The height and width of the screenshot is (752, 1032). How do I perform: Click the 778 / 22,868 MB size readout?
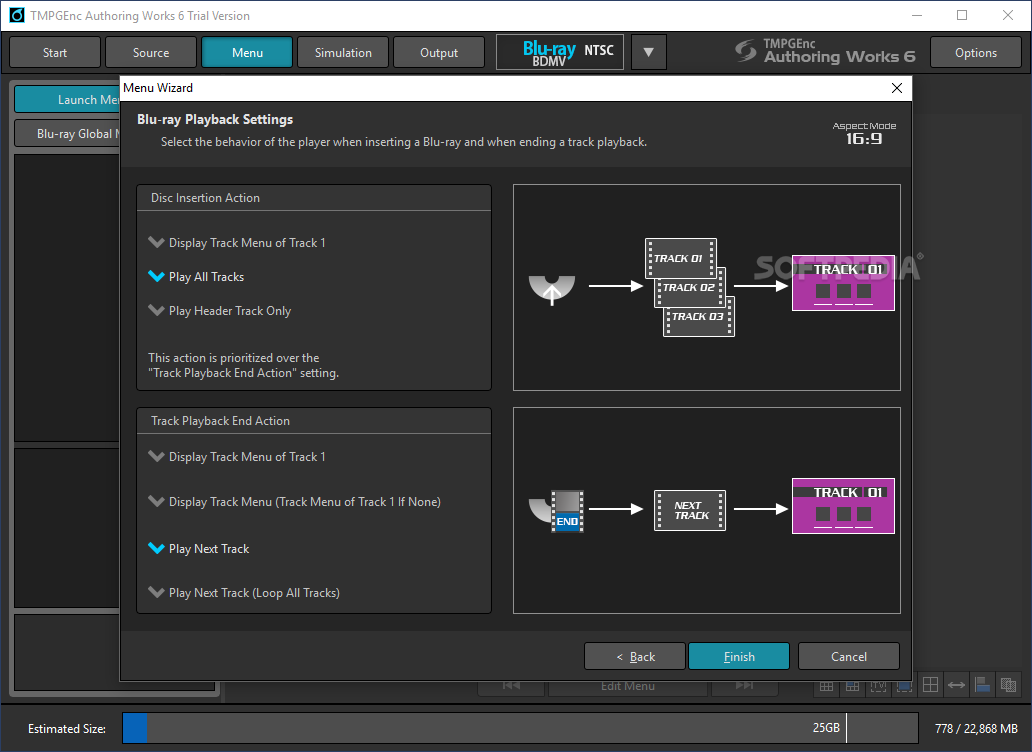976,728
